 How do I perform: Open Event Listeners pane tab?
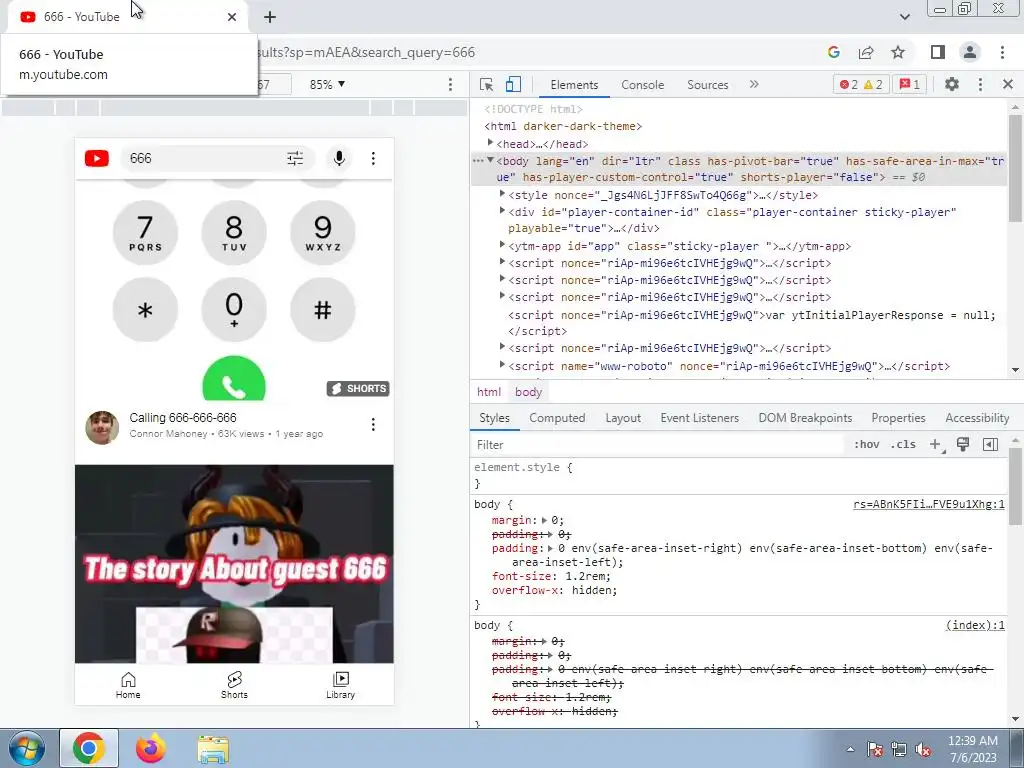point(699,418)
